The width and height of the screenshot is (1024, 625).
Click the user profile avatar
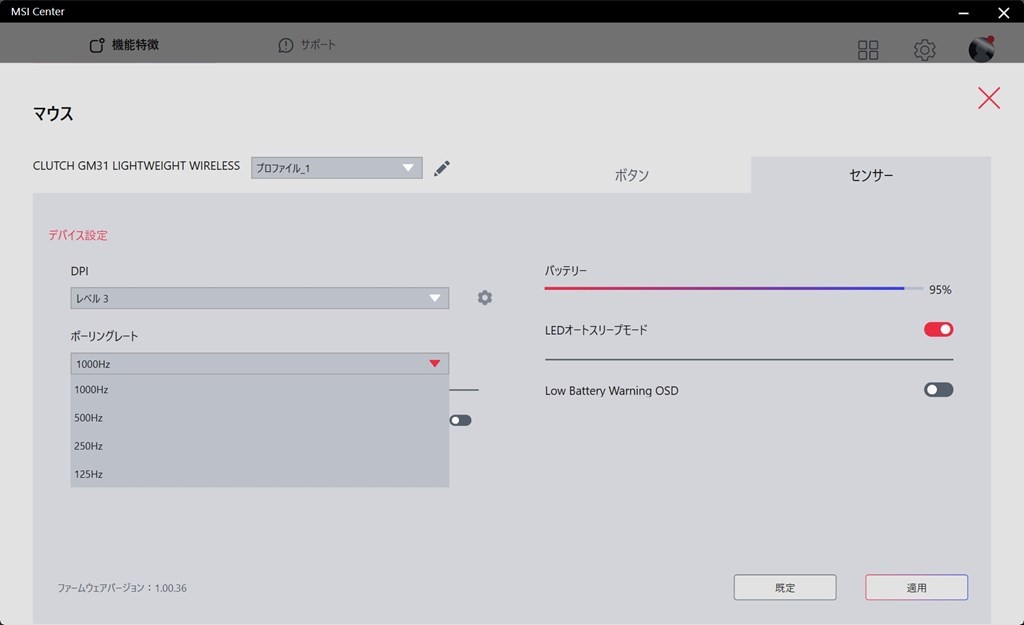click(x=981, y=50)
